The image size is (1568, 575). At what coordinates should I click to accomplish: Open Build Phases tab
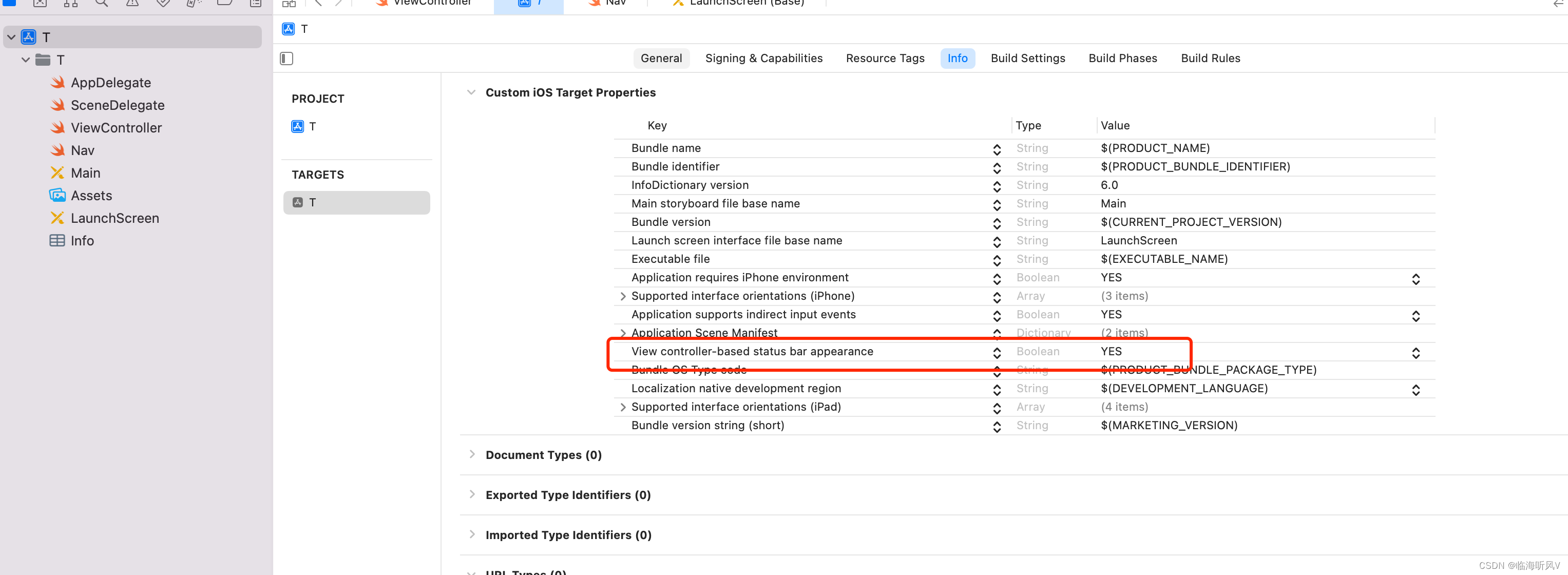1123,59
